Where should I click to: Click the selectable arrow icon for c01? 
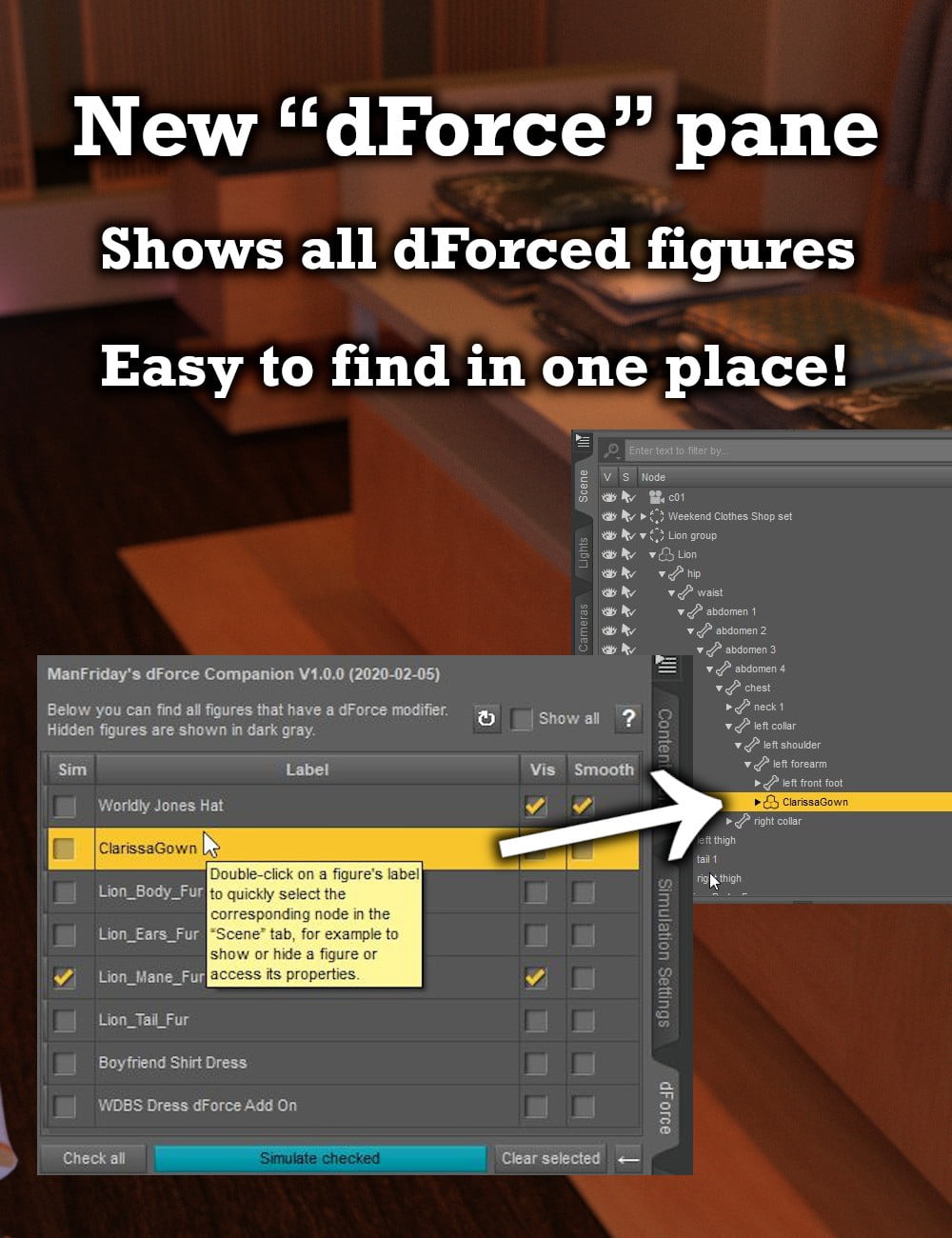pyautogui.click(x=628, y=497)
